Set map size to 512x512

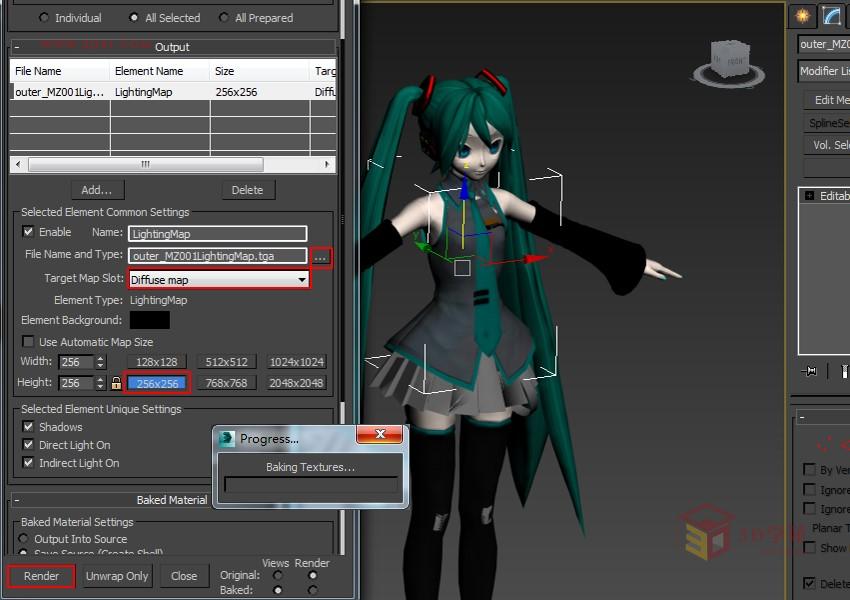(x=226, y=362)
